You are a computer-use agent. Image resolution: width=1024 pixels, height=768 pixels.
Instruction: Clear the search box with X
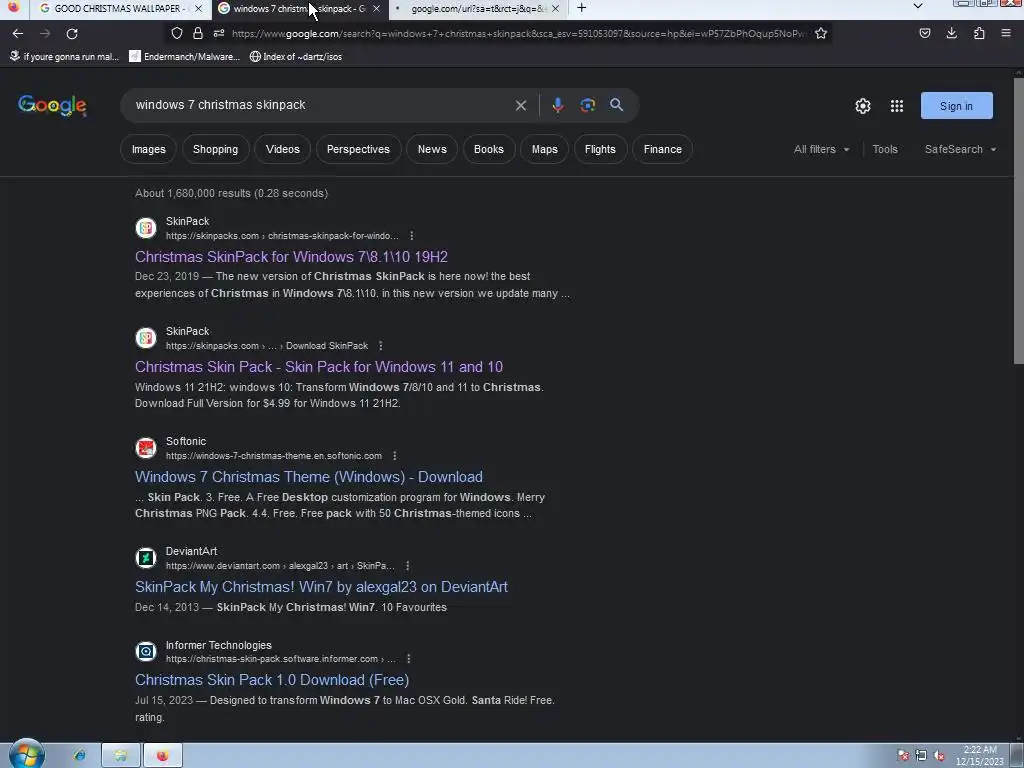pos(520,105)
